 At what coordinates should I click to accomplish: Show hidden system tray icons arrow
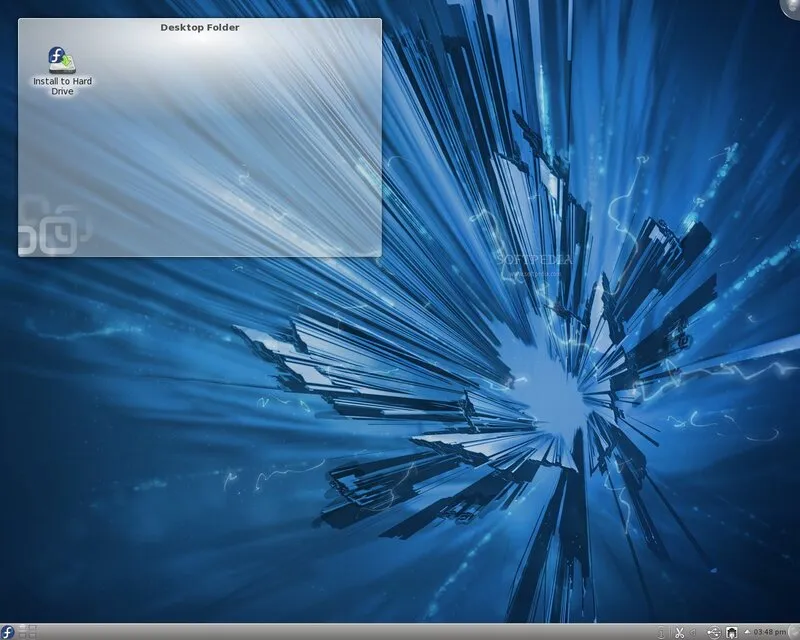747,632
